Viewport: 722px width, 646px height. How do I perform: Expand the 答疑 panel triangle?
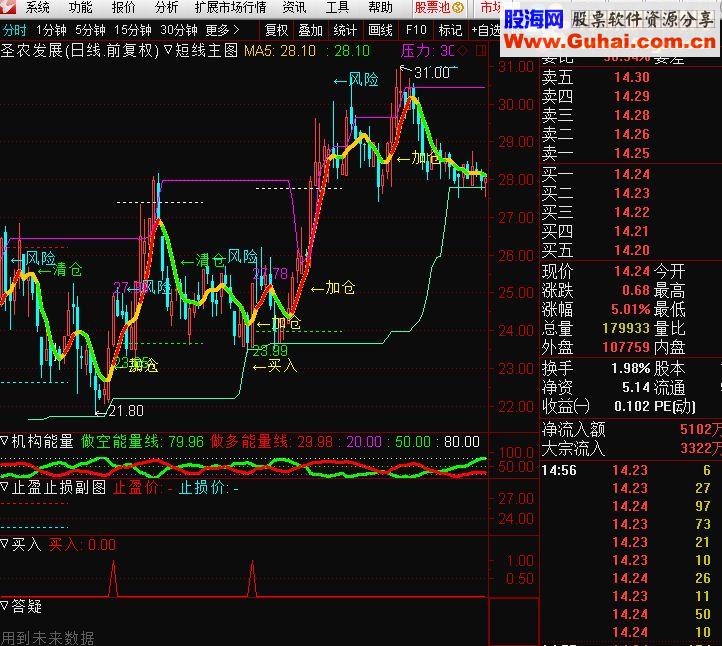pos(5,605)
